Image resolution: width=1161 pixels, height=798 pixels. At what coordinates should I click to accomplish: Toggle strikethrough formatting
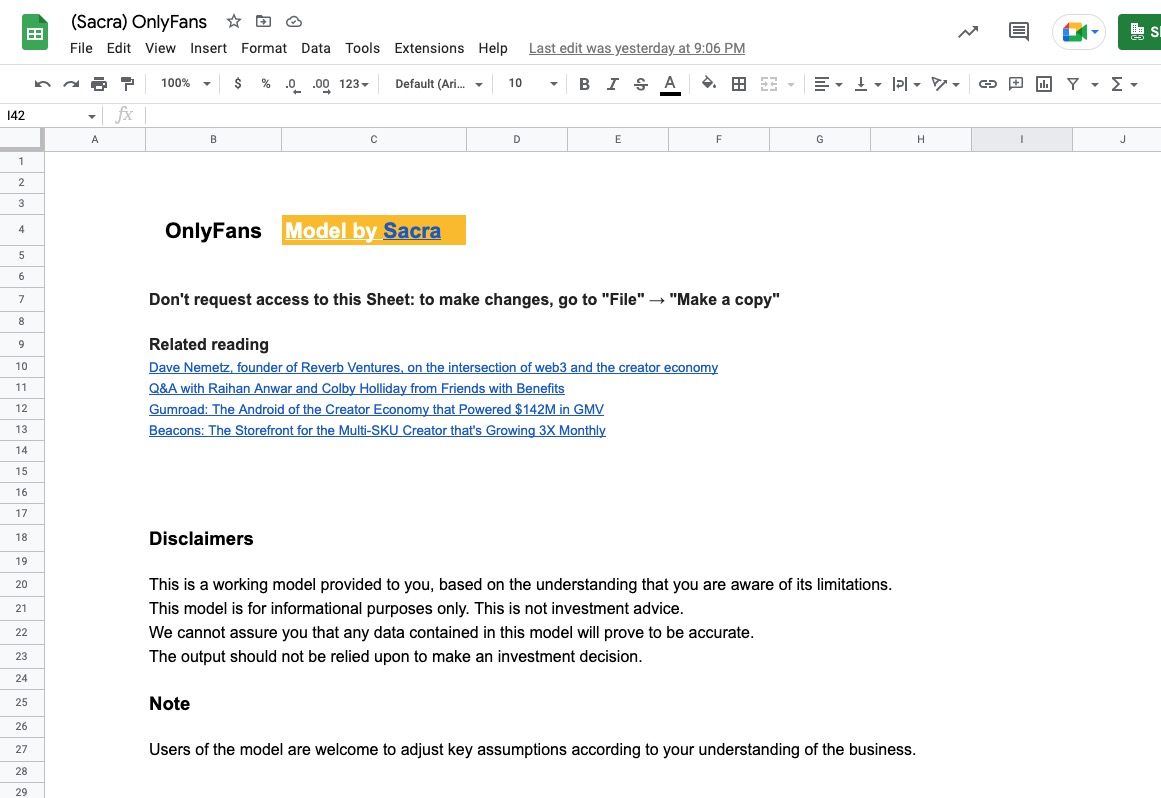(641, 84)
